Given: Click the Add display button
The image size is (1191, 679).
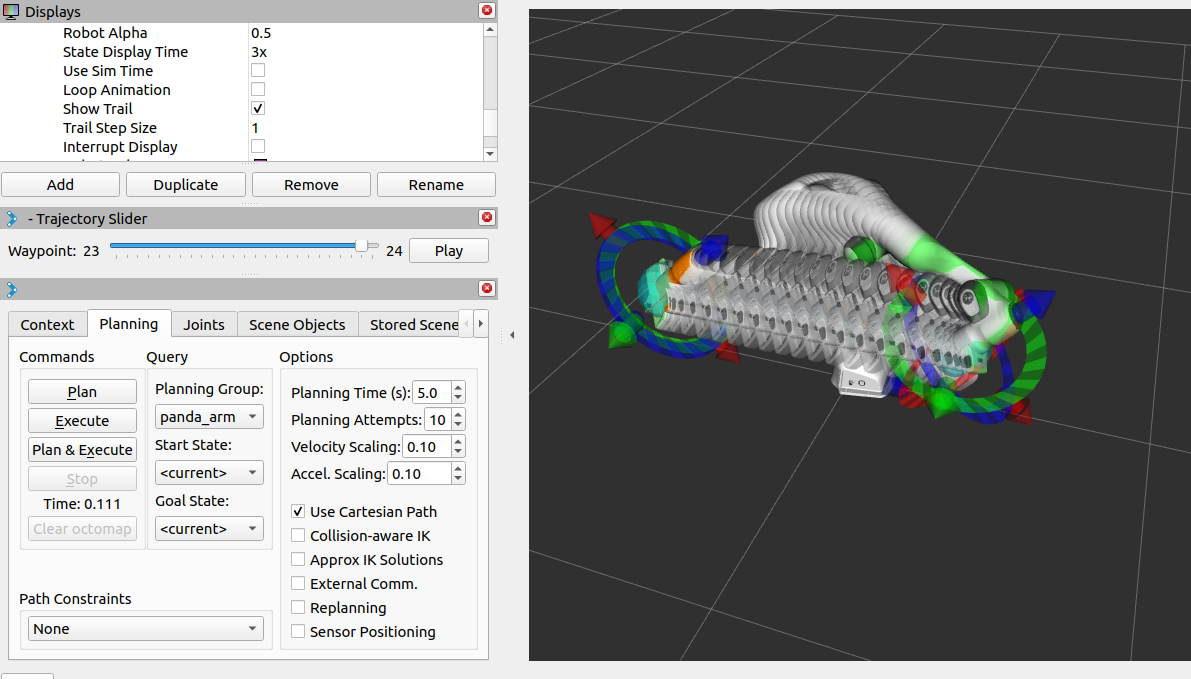Looking at the screenshot, I should pos(61,185).
